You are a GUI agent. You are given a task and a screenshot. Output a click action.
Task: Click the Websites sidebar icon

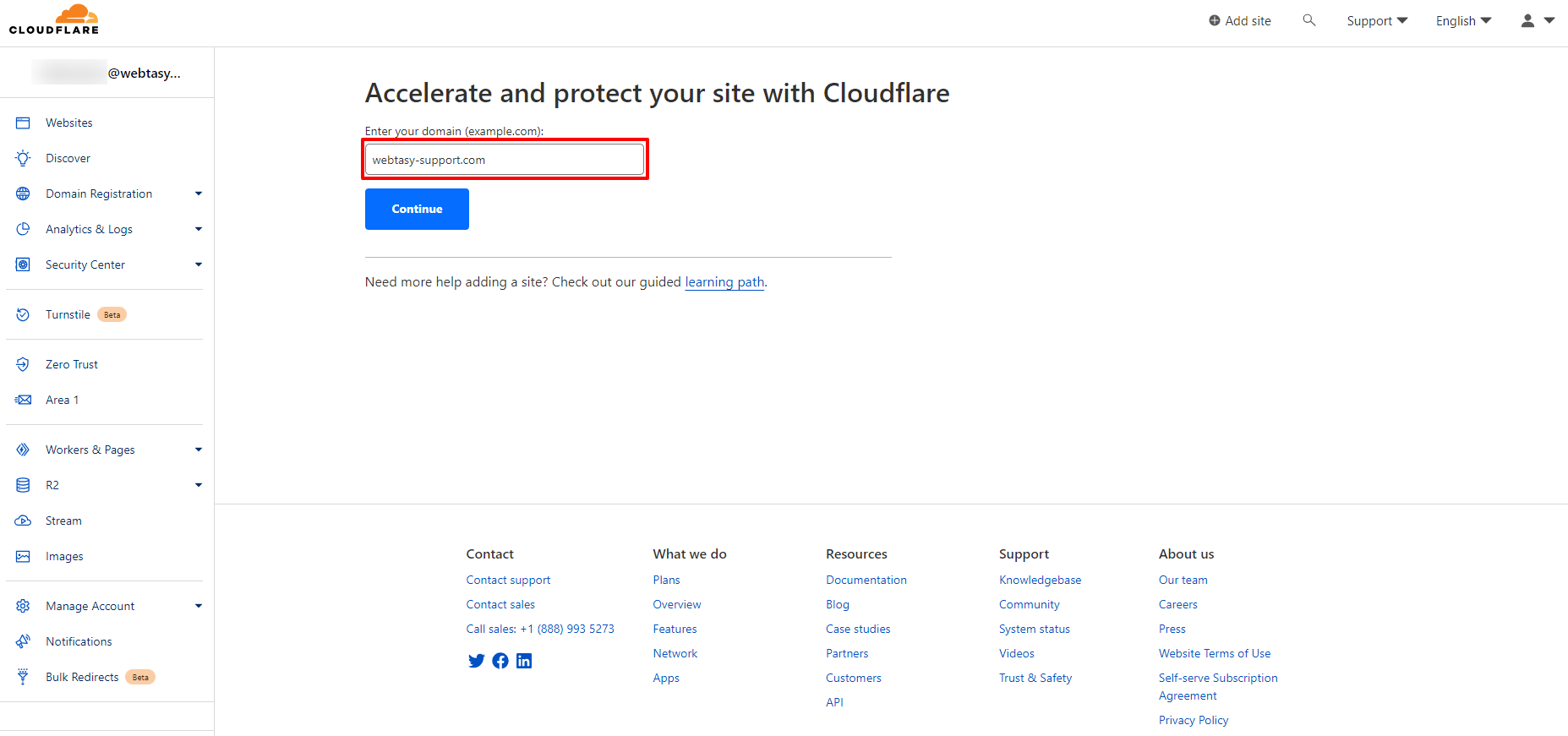tap(23, 123)
